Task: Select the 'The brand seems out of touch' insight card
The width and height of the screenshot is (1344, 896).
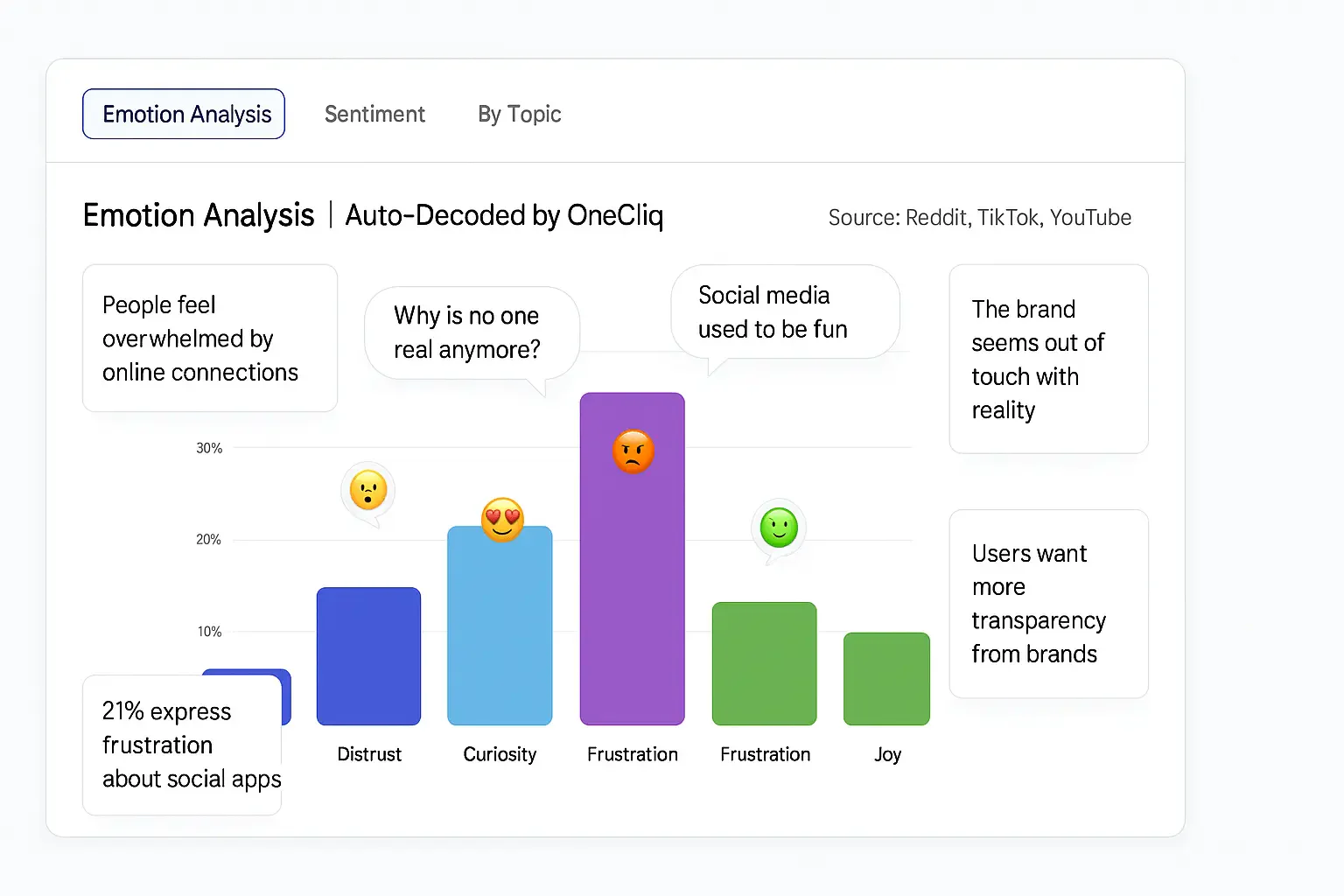Action: (x=1047, y=359)
